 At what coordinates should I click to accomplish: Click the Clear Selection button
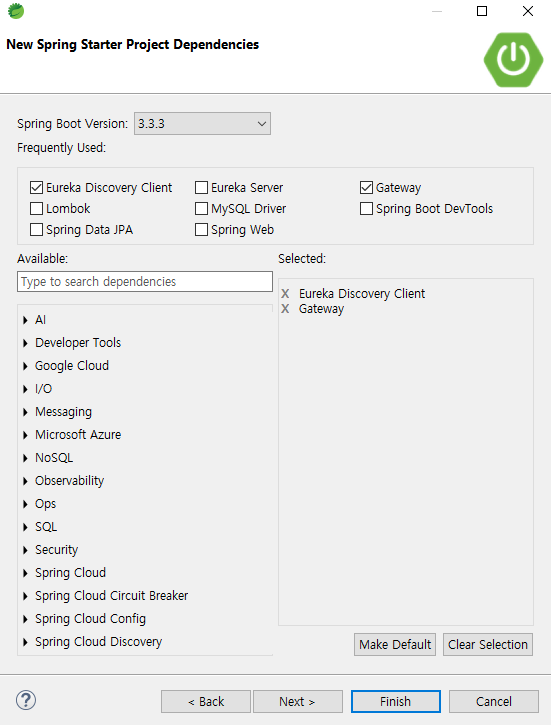point(488,645)
